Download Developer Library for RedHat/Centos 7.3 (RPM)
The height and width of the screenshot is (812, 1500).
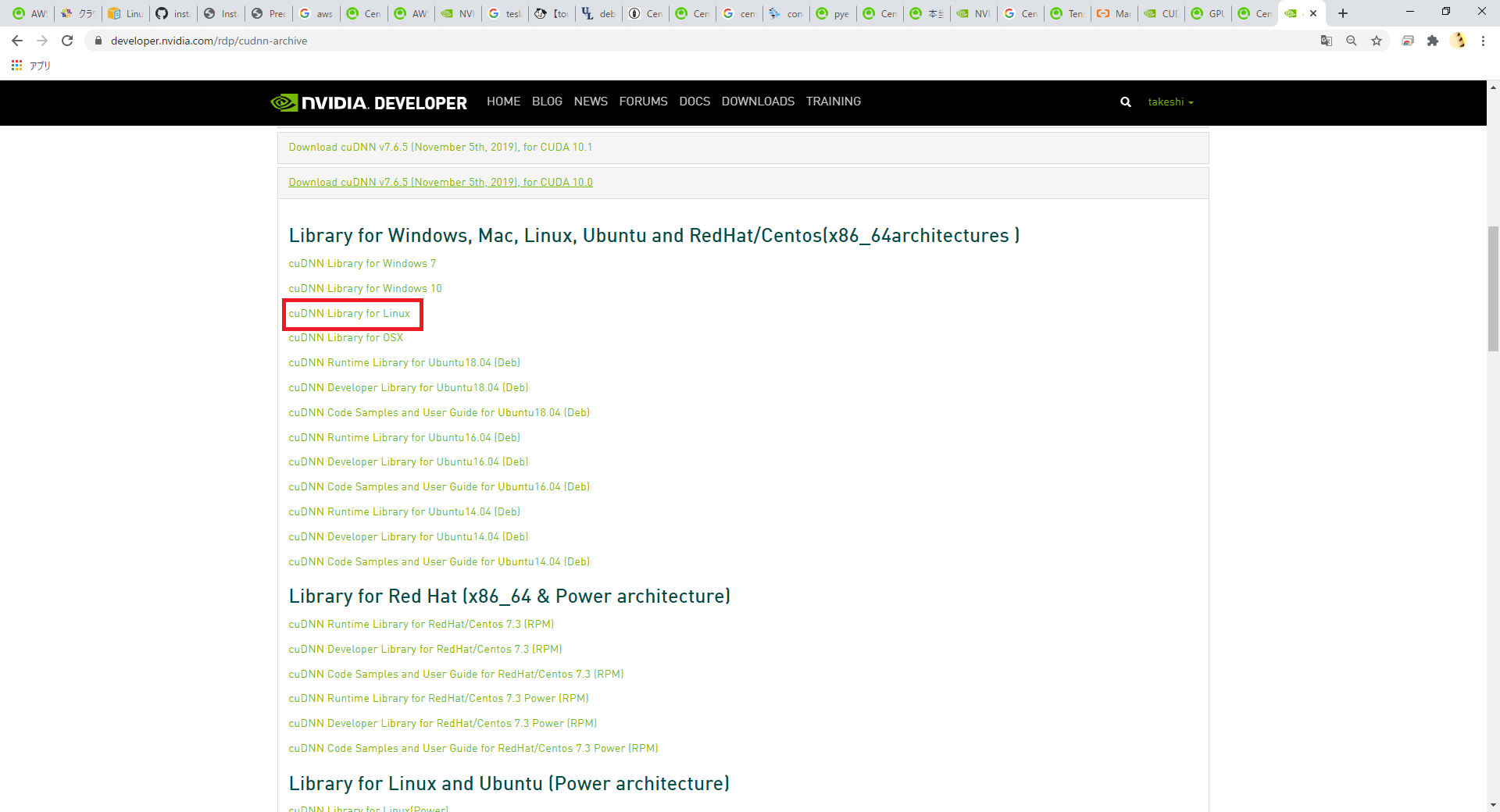(425, 650)
